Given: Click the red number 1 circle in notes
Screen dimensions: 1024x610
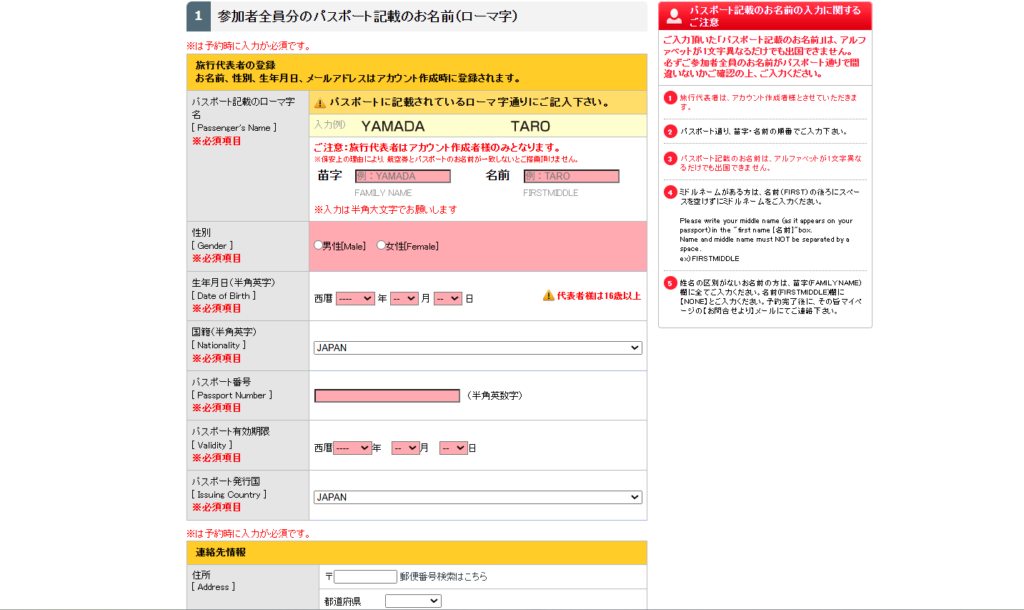Looking at the screenshot, I should point(671,98).
